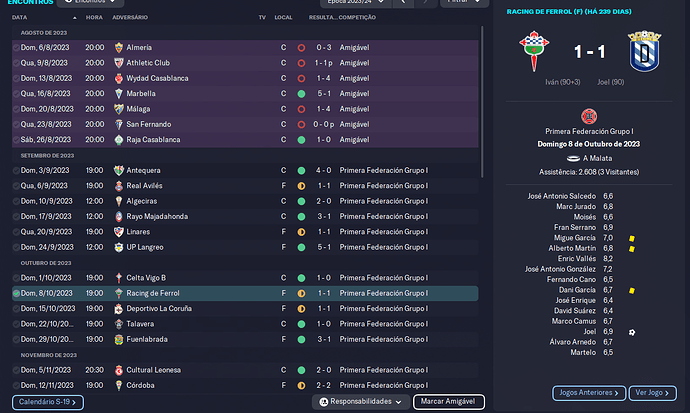Click the Jogos Anteriores button

pos(588,393)
